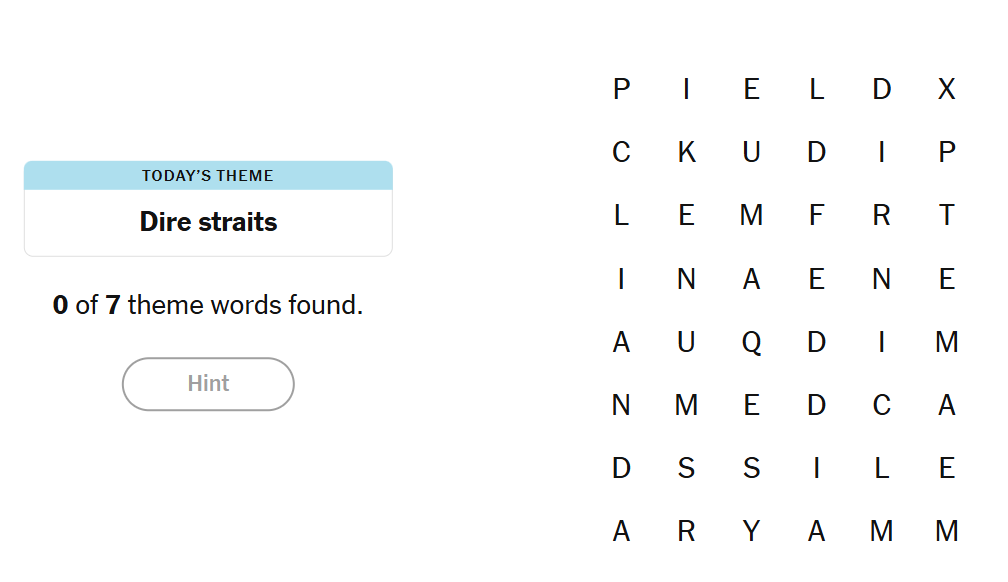Image resolution: width=1008 pixels, height=582 pixels.
Task: Select the P left of I
Action: tap(621, 89)
